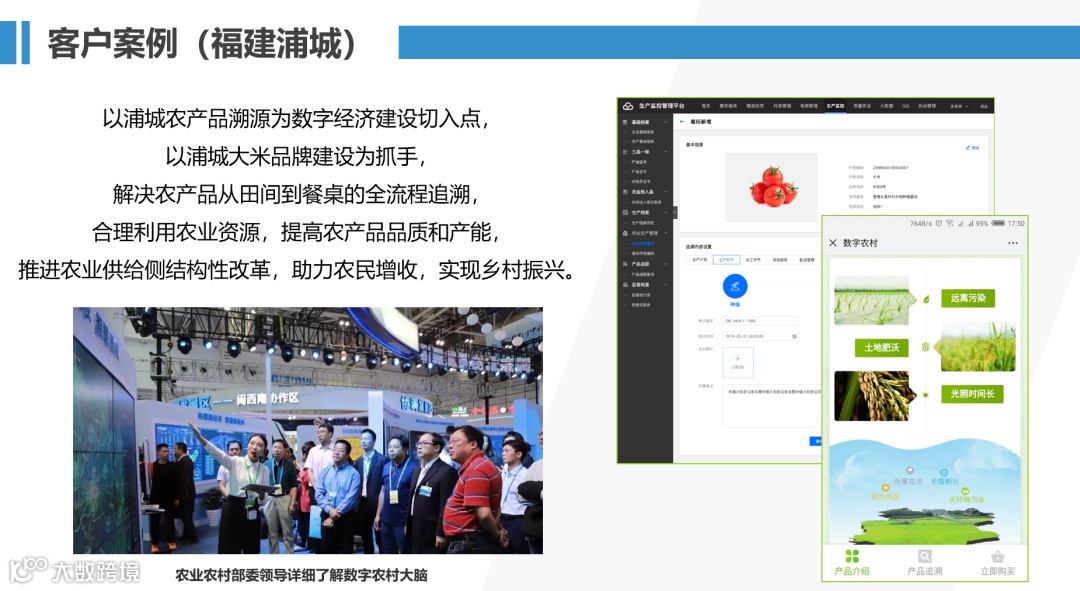This screenshot has height=591, width=1080.
Task: Tap the 远离污染 green label
Action: pyautogui.click(x=968, y=298)
